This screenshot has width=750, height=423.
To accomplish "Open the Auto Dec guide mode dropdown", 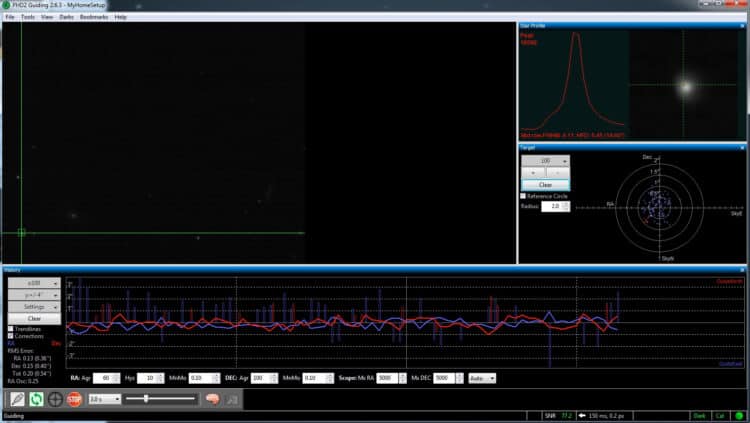I will pyautogui.click(x=482, y=378).
